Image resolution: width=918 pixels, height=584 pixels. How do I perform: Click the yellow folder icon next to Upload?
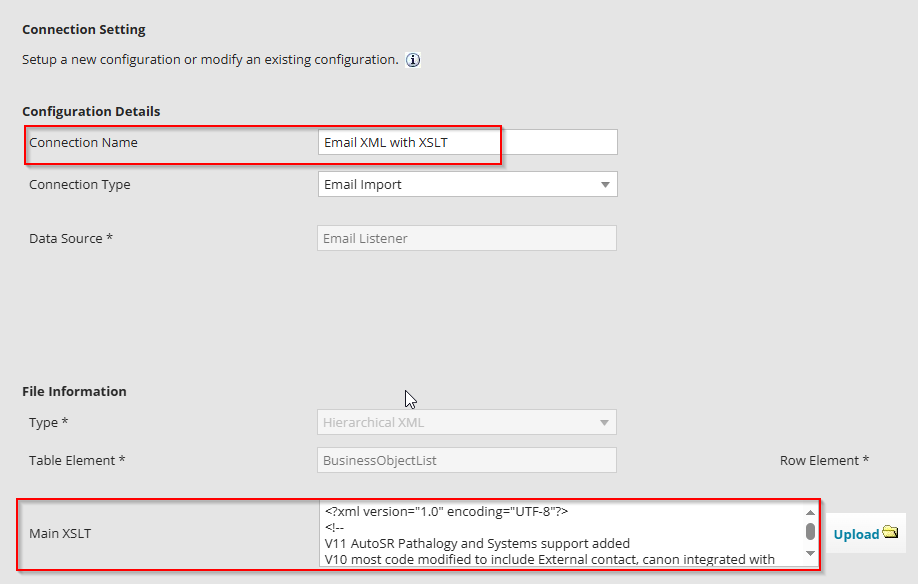click(x=890, y=533)
